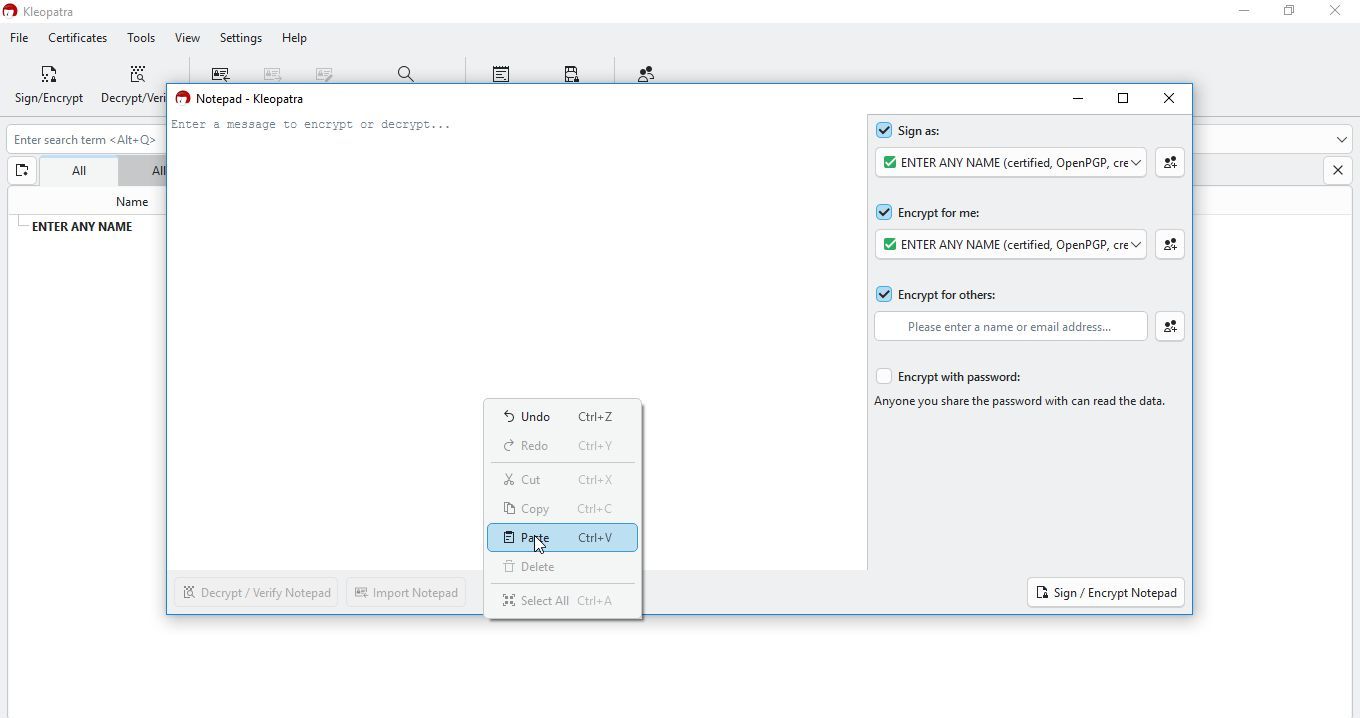This screenshot has height=718, width=1360.
Task: Open the Tools menu
Action: click(141, 38)
